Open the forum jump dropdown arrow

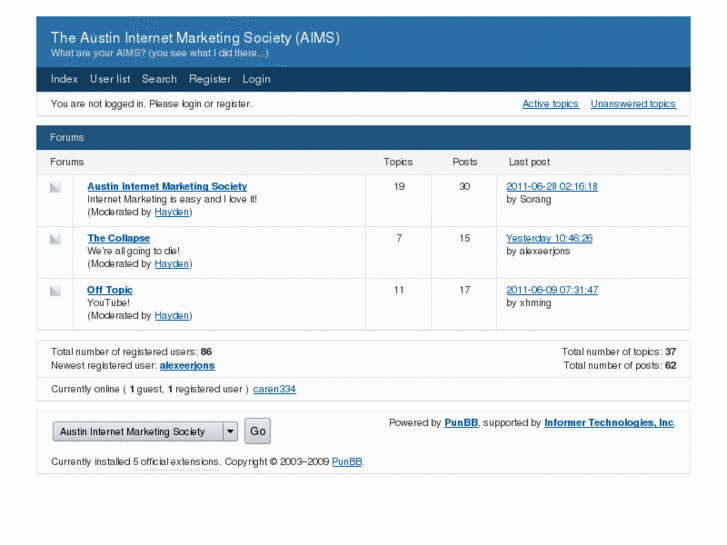230,432
